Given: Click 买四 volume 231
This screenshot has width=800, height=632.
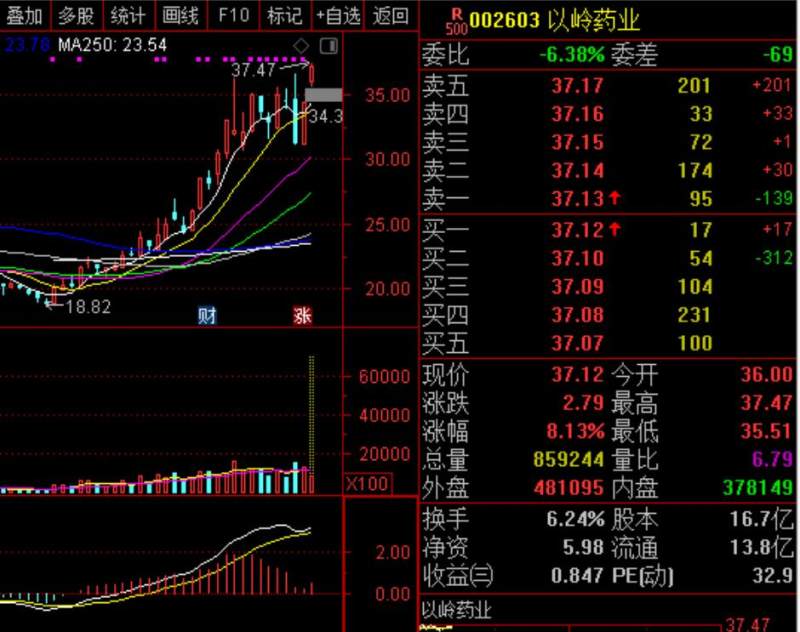Looking at the screenshot, I should pos(695,315).
